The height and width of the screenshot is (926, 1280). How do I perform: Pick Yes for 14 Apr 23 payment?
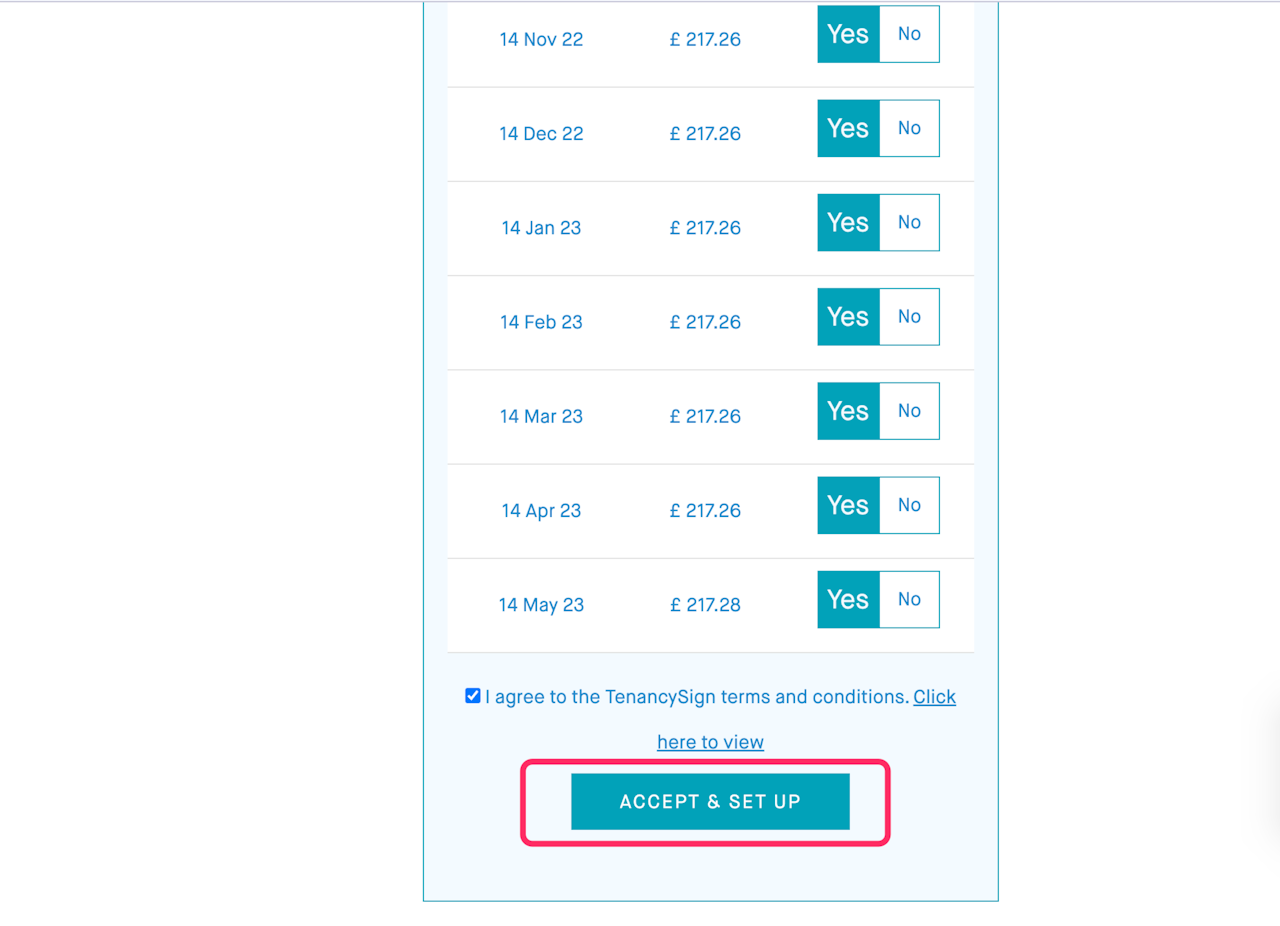[x=848, y=505]
